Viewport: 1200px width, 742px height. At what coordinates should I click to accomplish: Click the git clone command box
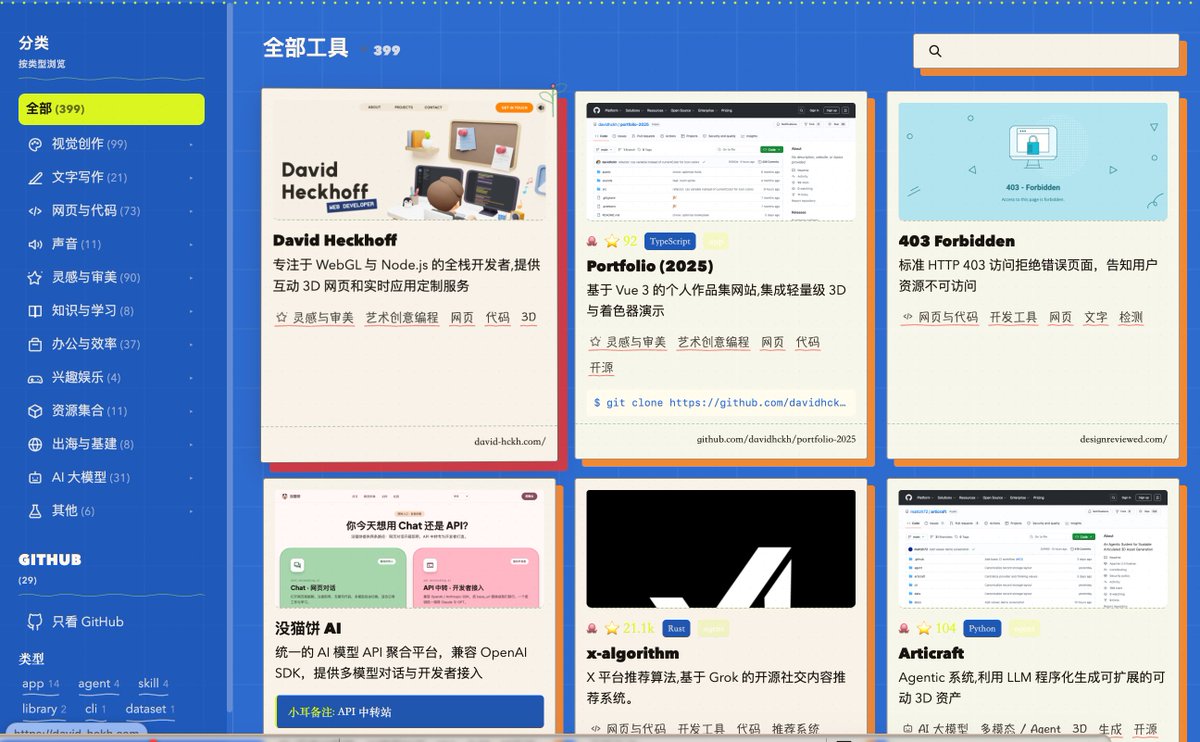click(720, 403)
